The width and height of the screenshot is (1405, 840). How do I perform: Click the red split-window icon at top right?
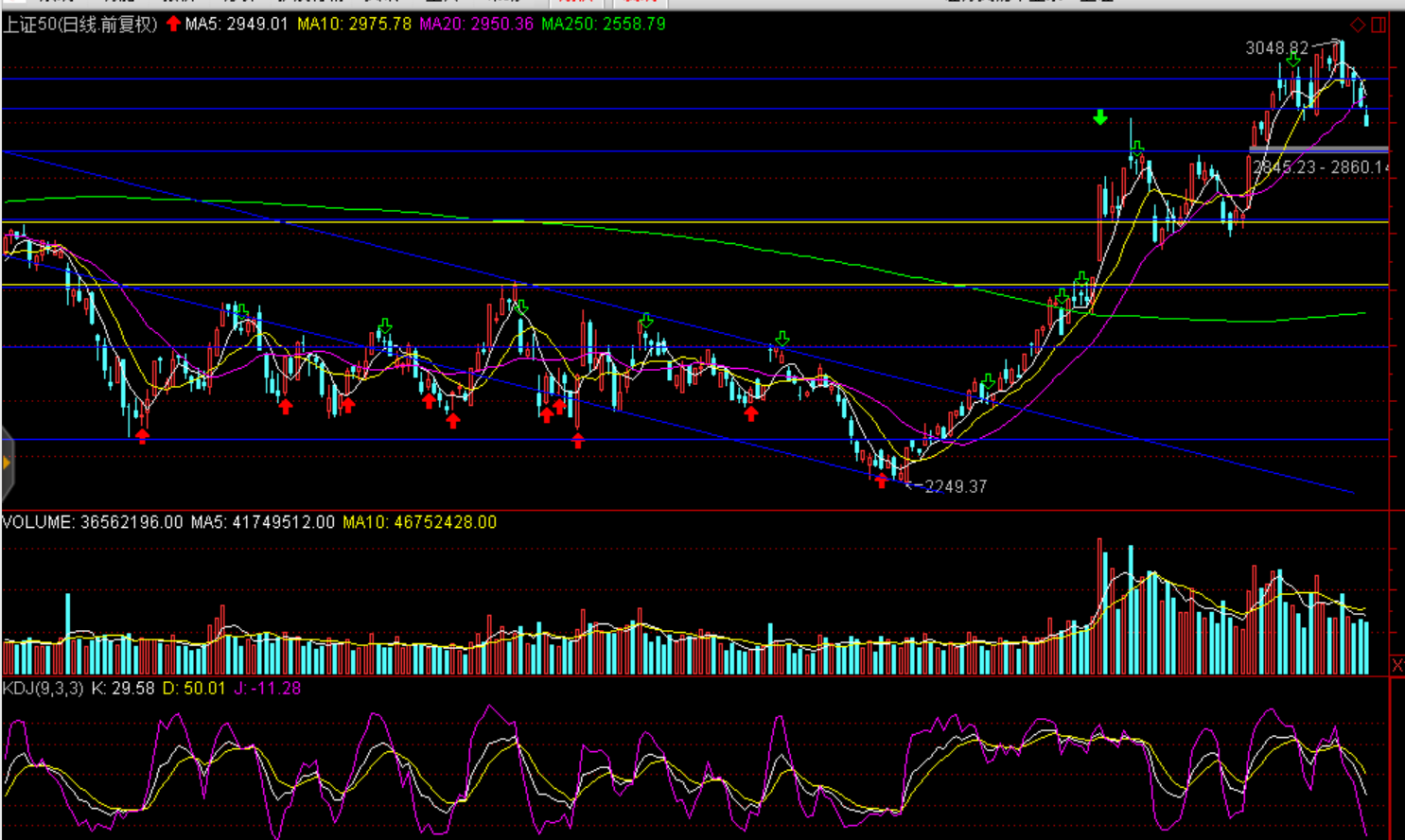click(x=1379, y=25)
